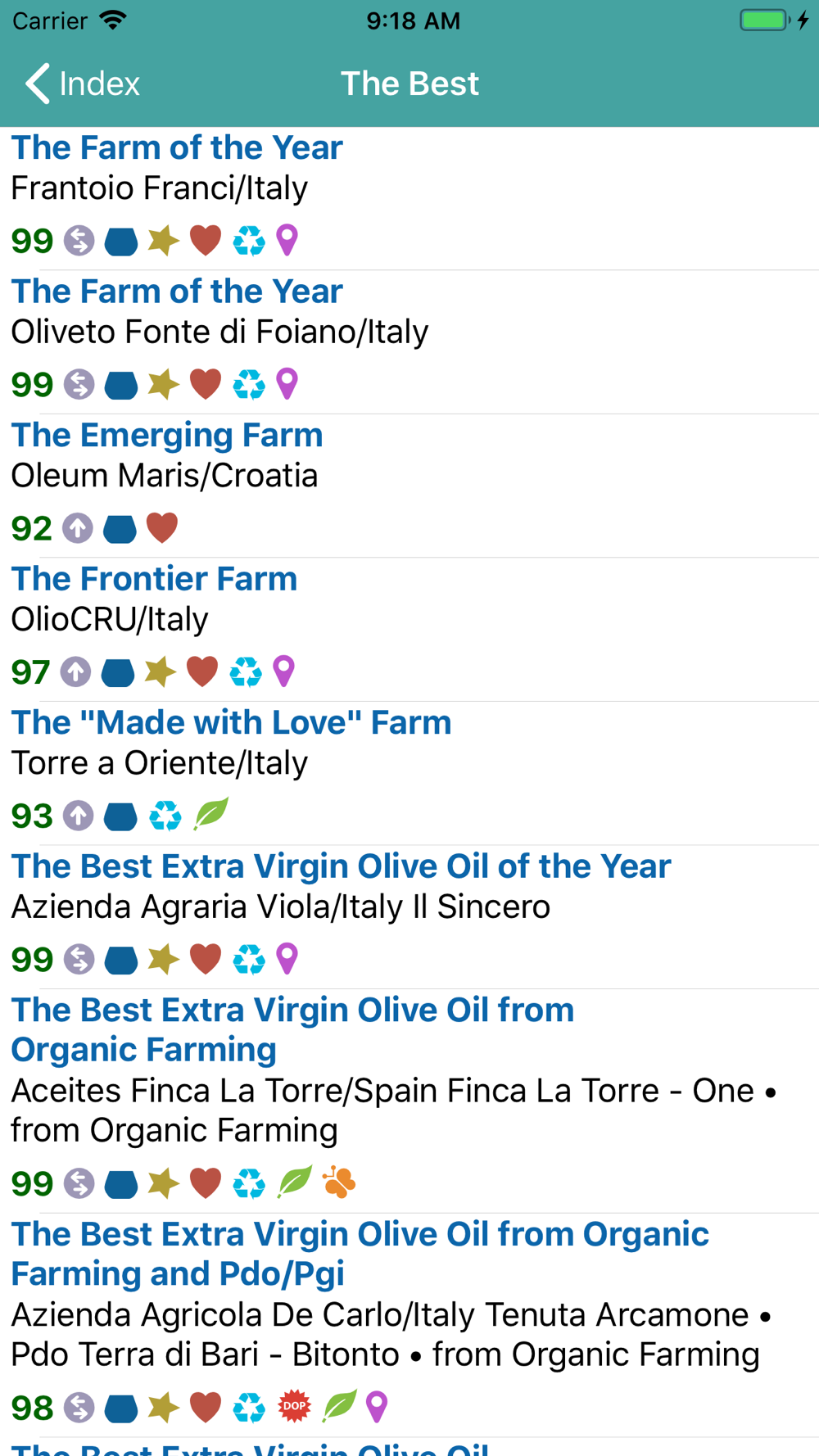The width and height of the screenshot is (819, 1456).
Task: Tap the red DOP badge icon
Action: click(294, 1407)
